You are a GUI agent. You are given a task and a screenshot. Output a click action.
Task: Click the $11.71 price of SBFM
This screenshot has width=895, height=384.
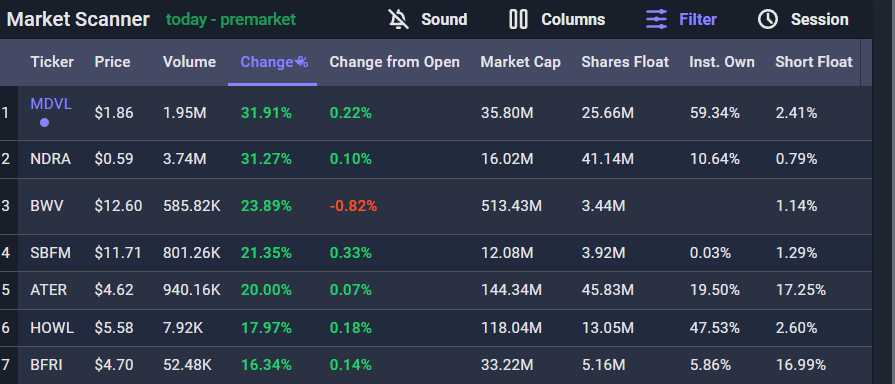(118, 252)
